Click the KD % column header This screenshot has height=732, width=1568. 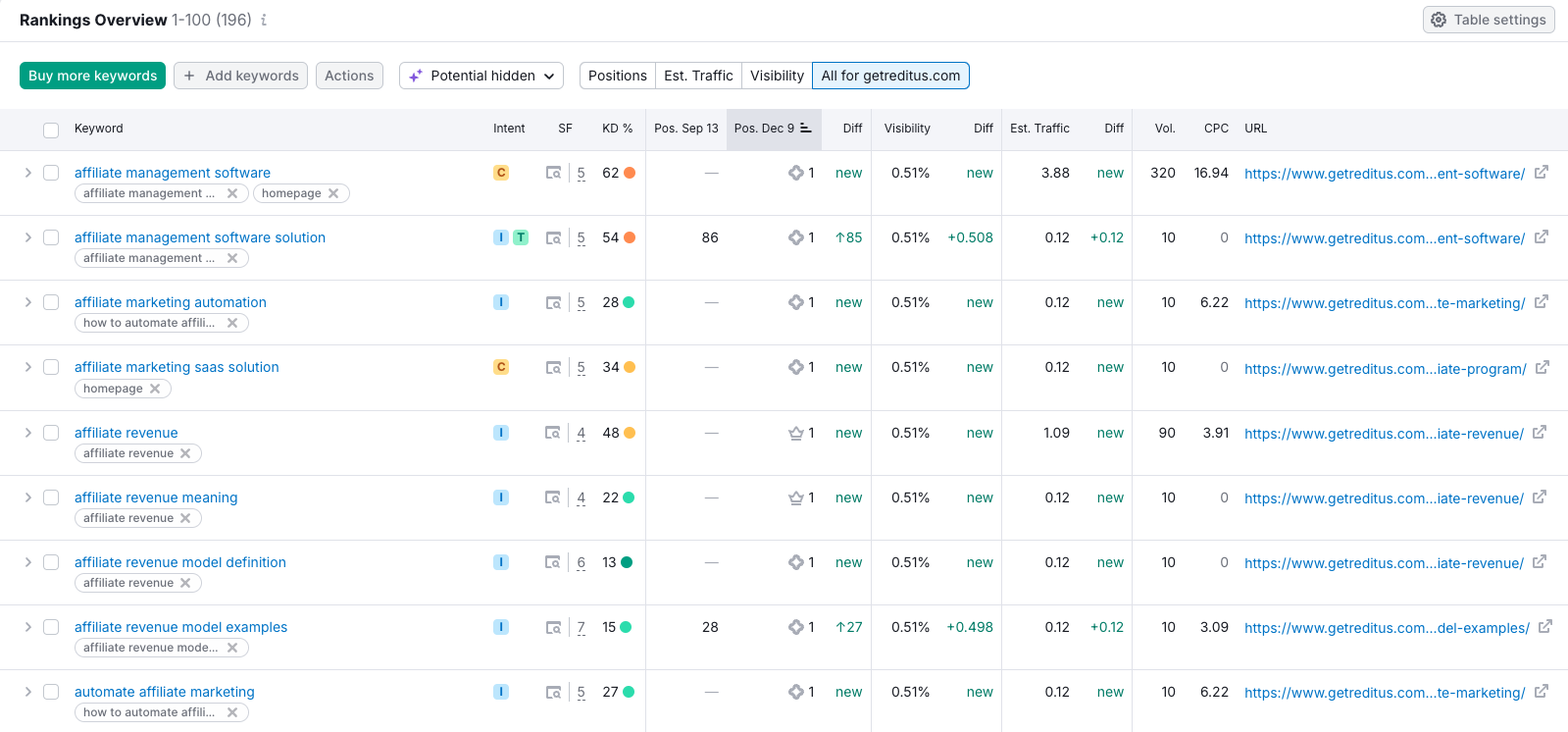point(618,129)
